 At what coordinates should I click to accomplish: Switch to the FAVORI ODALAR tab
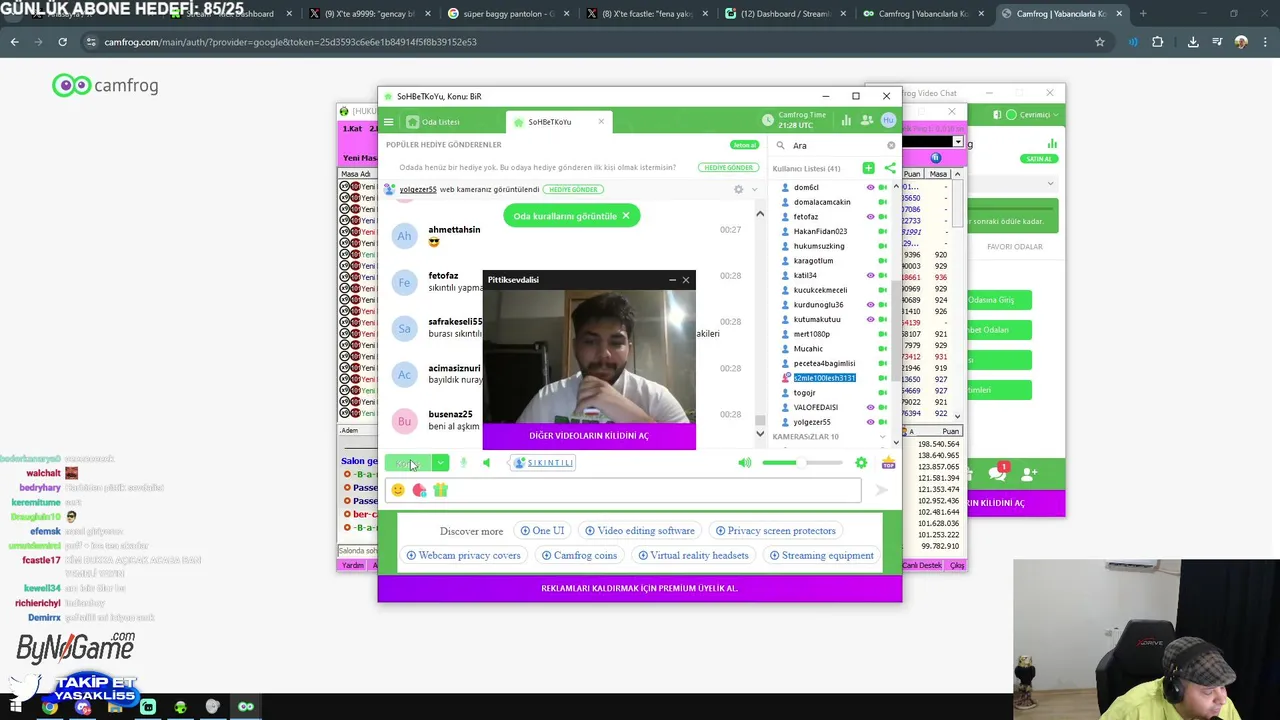point(1015,247)
